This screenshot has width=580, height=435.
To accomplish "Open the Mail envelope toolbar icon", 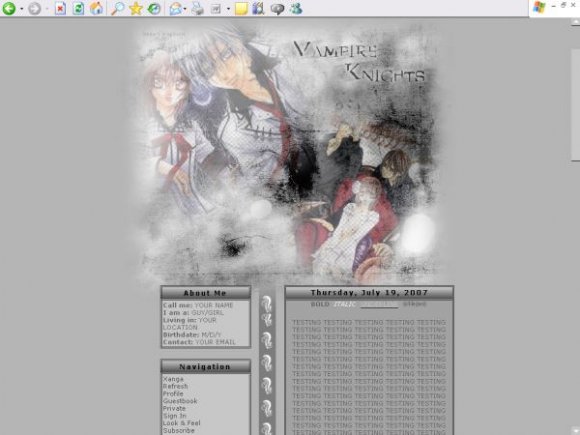I will pyautogui.click(x=175, y=9).
